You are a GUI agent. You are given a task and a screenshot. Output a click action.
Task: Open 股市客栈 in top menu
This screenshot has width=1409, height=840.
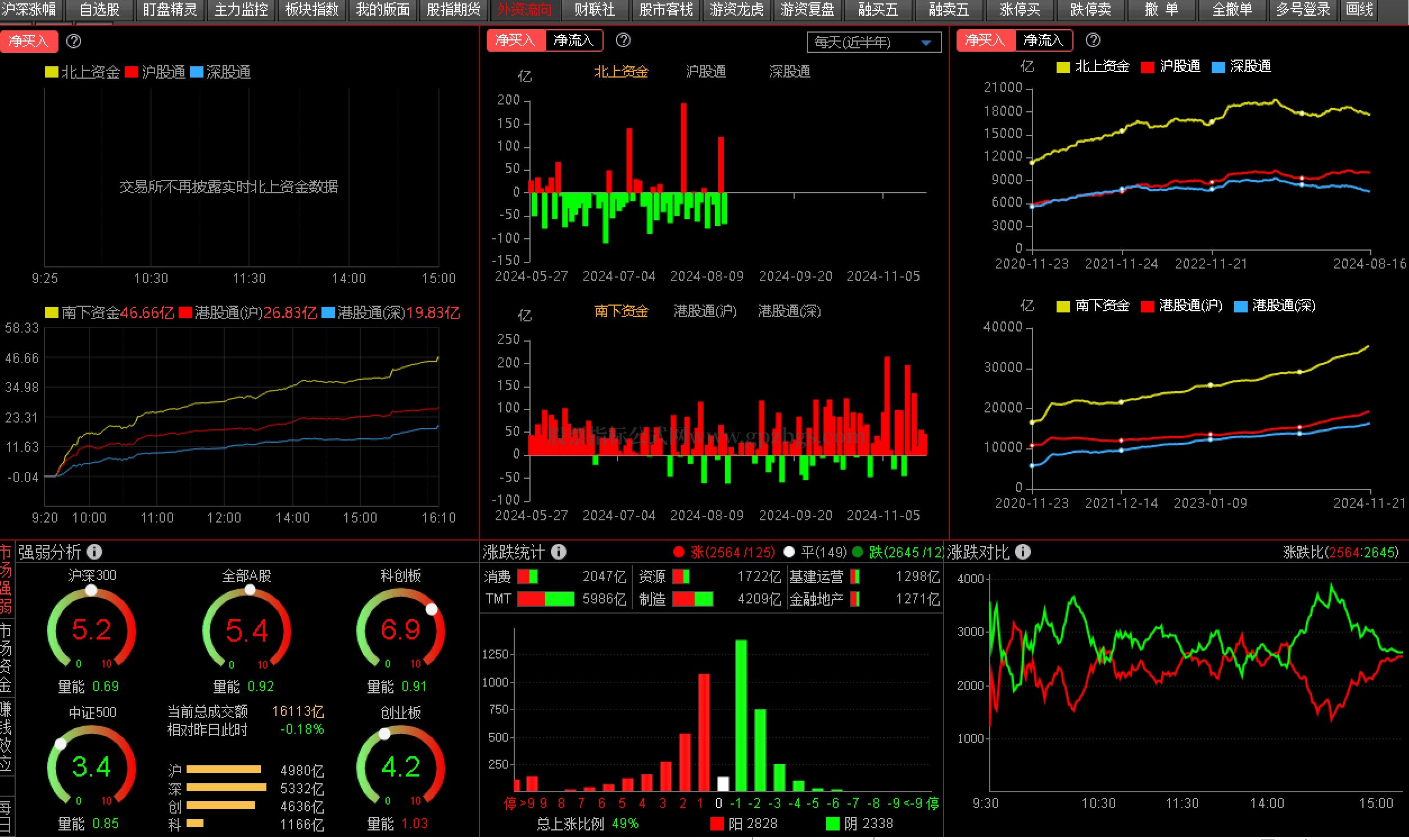pos(666,10)
